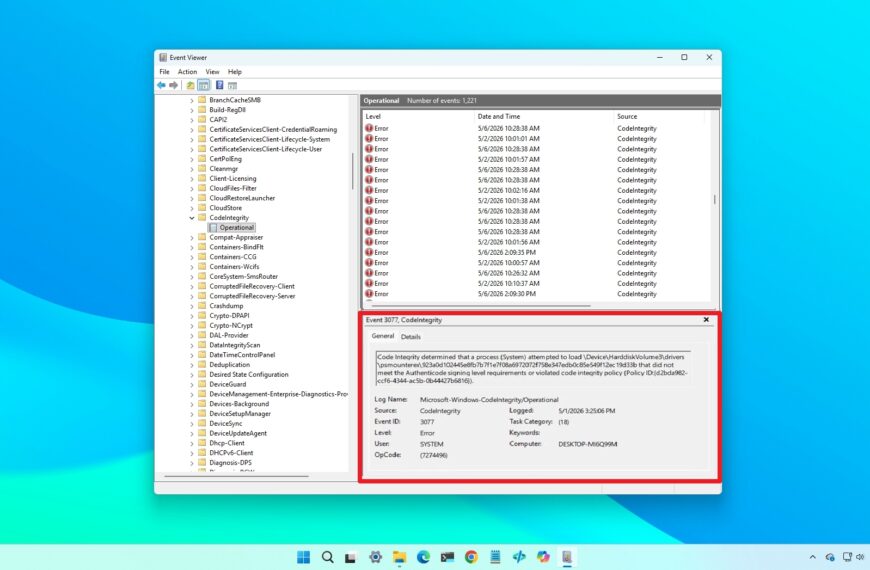Screen dimensions: 870x570
Task: Click the DESKTOP-MI6Q99M computer value
Action: point(588,444)
